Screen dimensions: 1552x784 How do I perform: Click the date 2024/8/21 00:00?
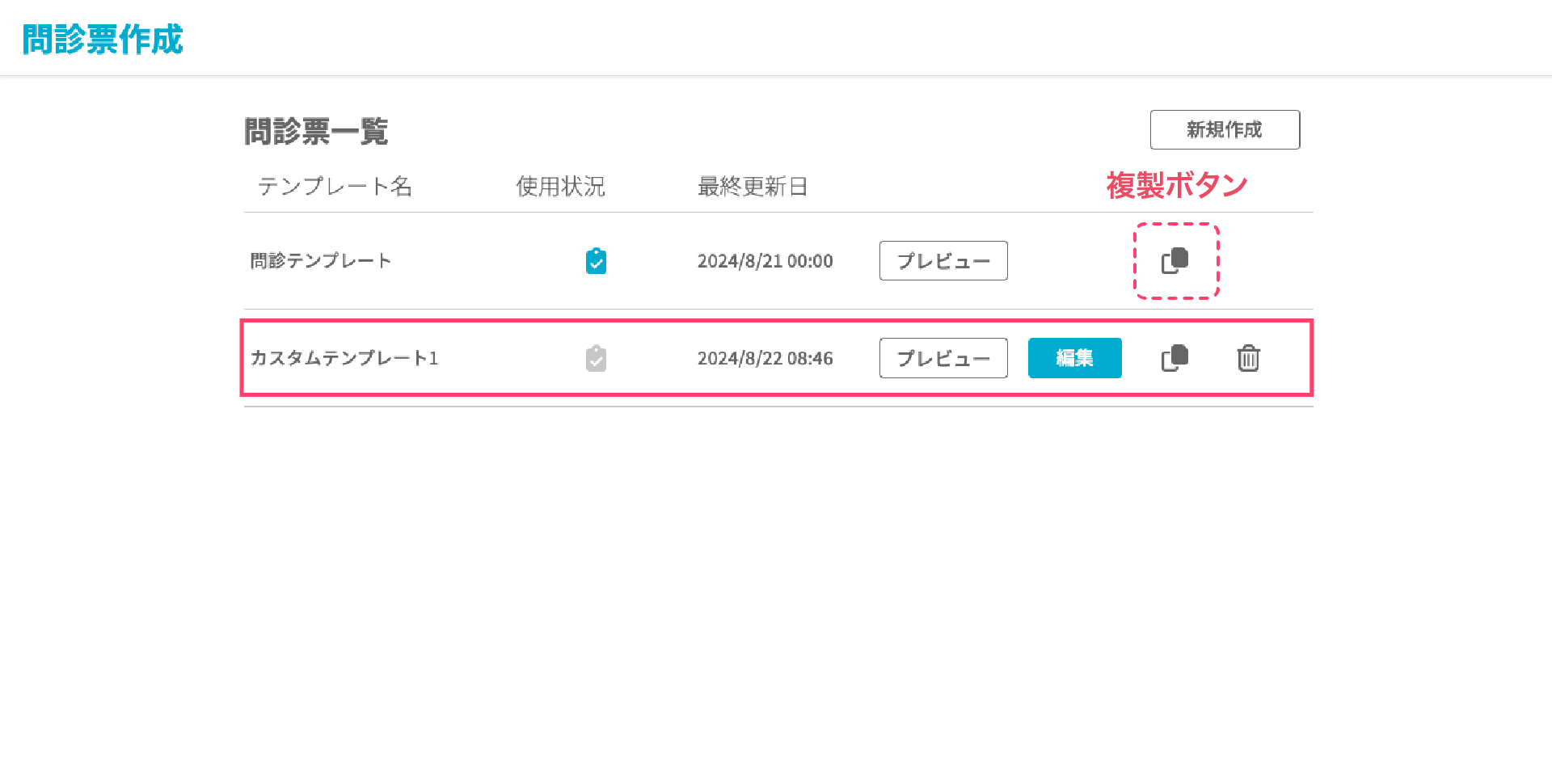click(765, 261)
